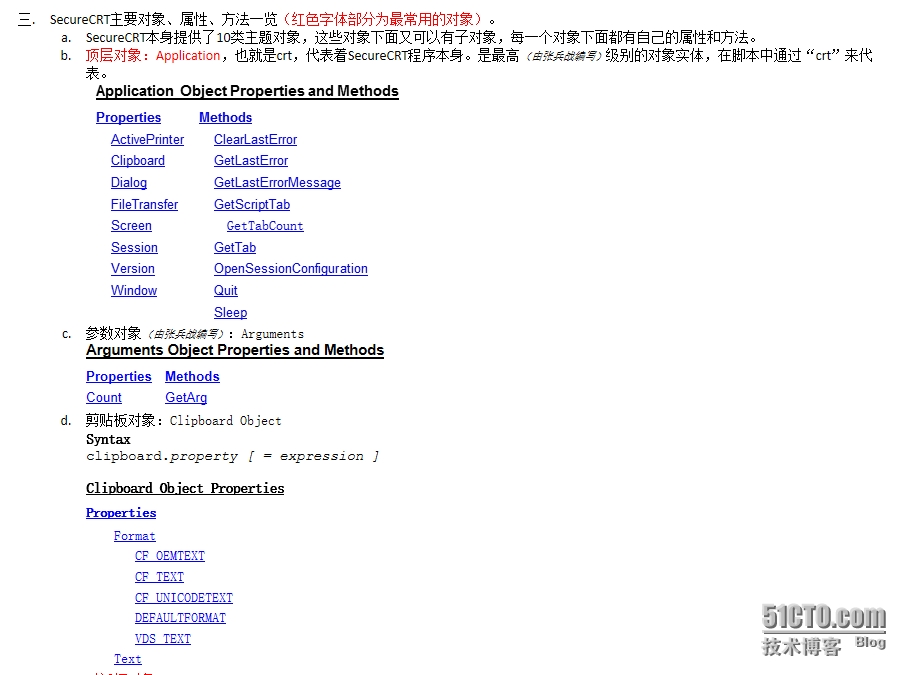This screenshot has width=905, height=675.
Task: Open the GetTab method link
Action: [x=235, y=247]
